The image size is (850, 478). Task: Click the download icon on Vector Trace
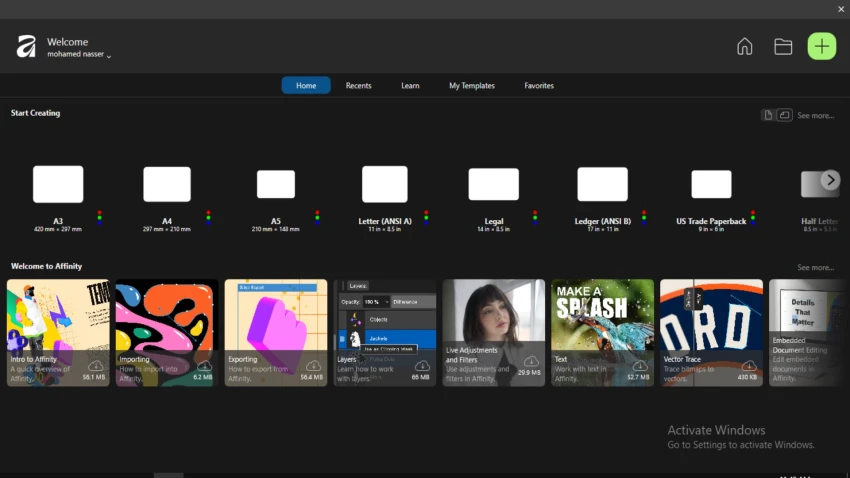point(749,365)
